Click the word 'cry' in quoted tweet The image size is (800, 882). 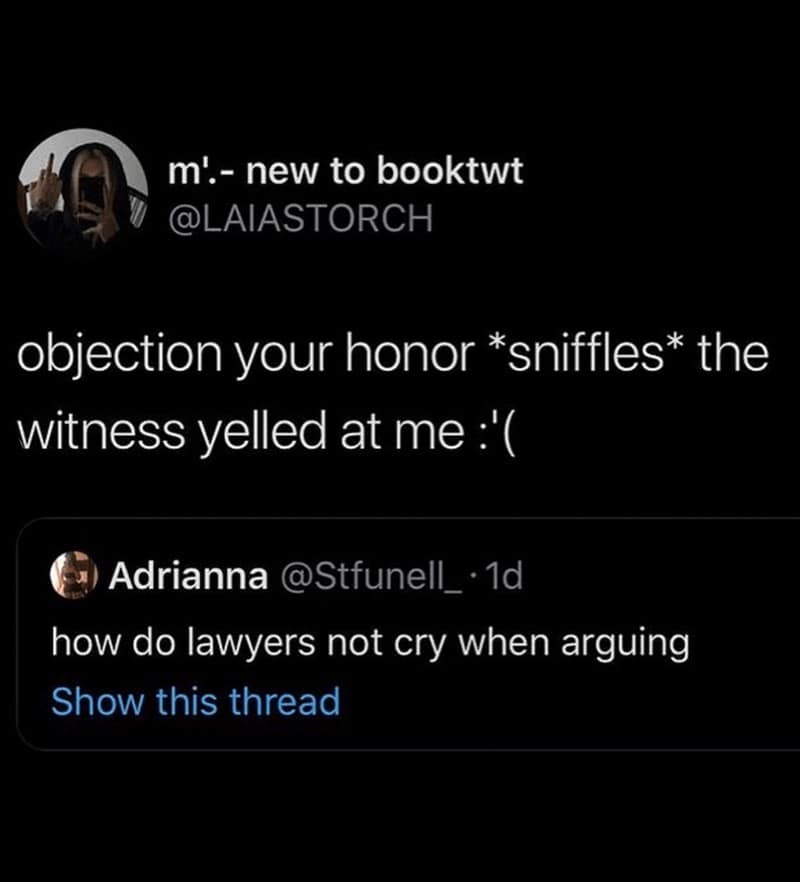click(419, 645)
